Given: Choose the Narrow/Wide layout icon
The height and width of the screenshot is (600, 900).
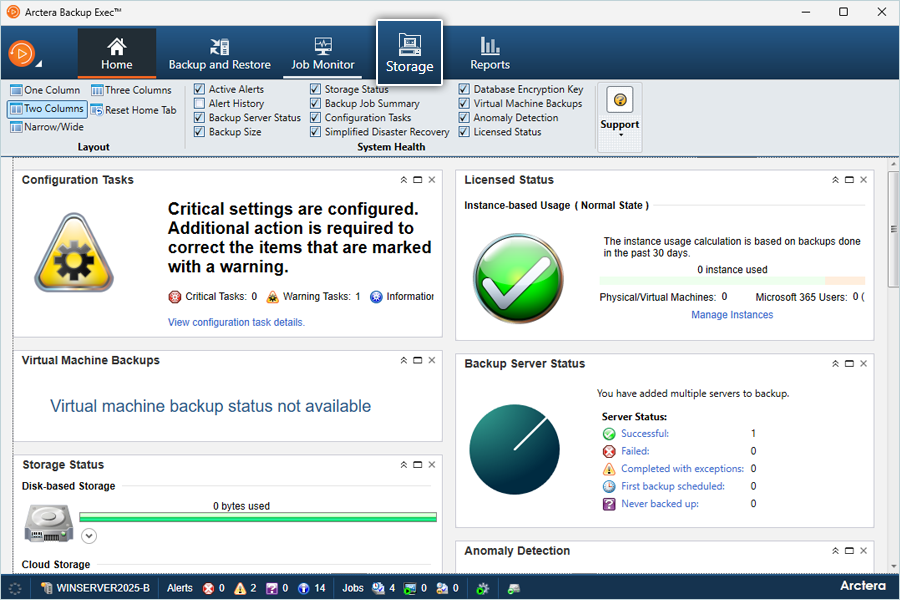Looking at the screenshot, I should pos(16,127).
